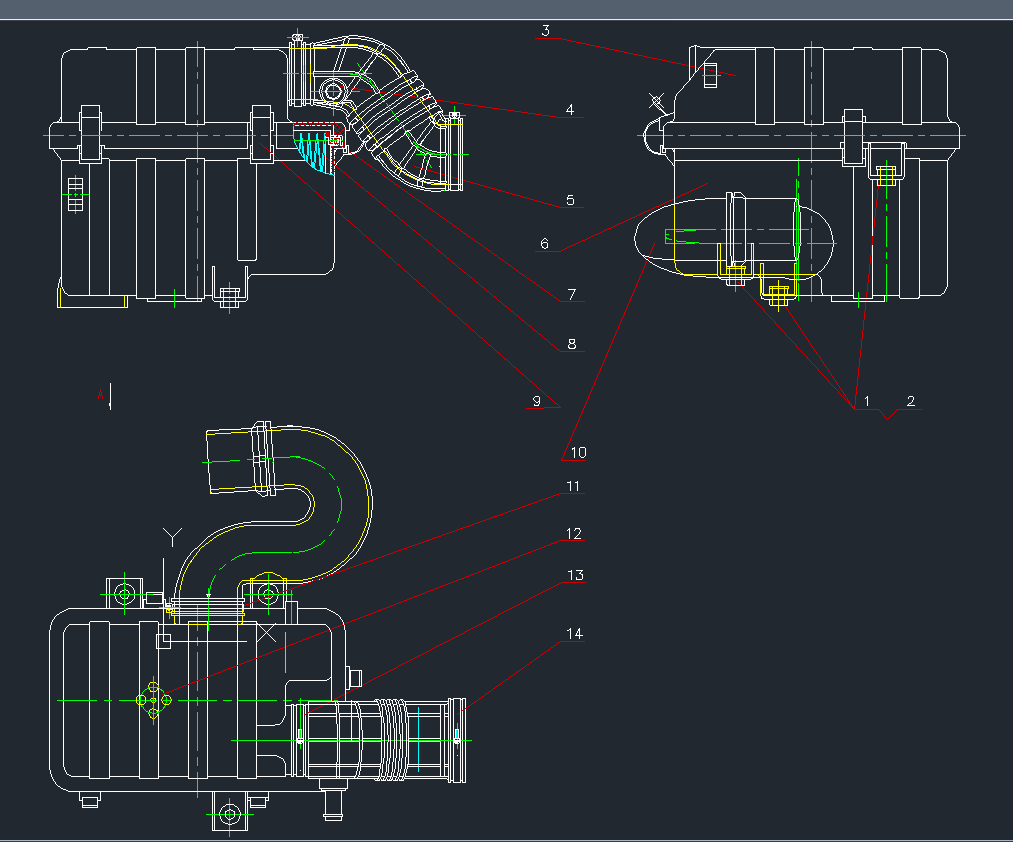Select the corrugated hose in bottom view
1013x842 pixels.
point(397,740)
